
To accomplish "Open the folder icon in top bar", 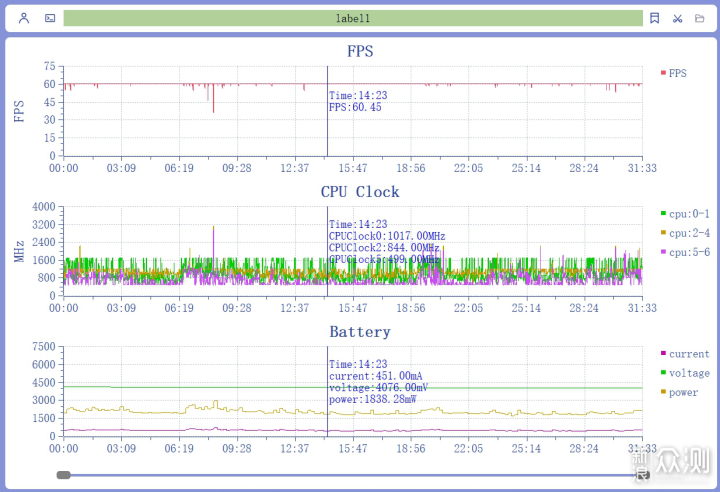I will click(699, 18).
